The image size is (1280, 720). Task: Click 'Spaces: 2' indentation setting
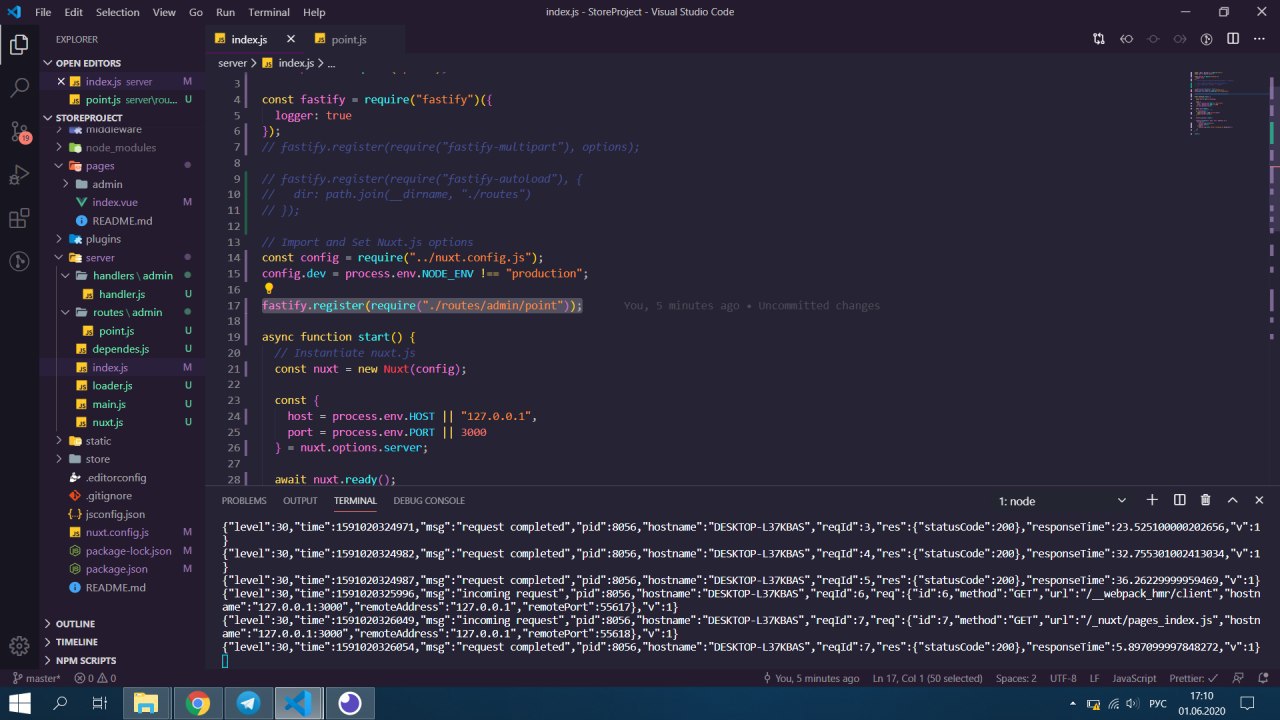[1016, 678]
